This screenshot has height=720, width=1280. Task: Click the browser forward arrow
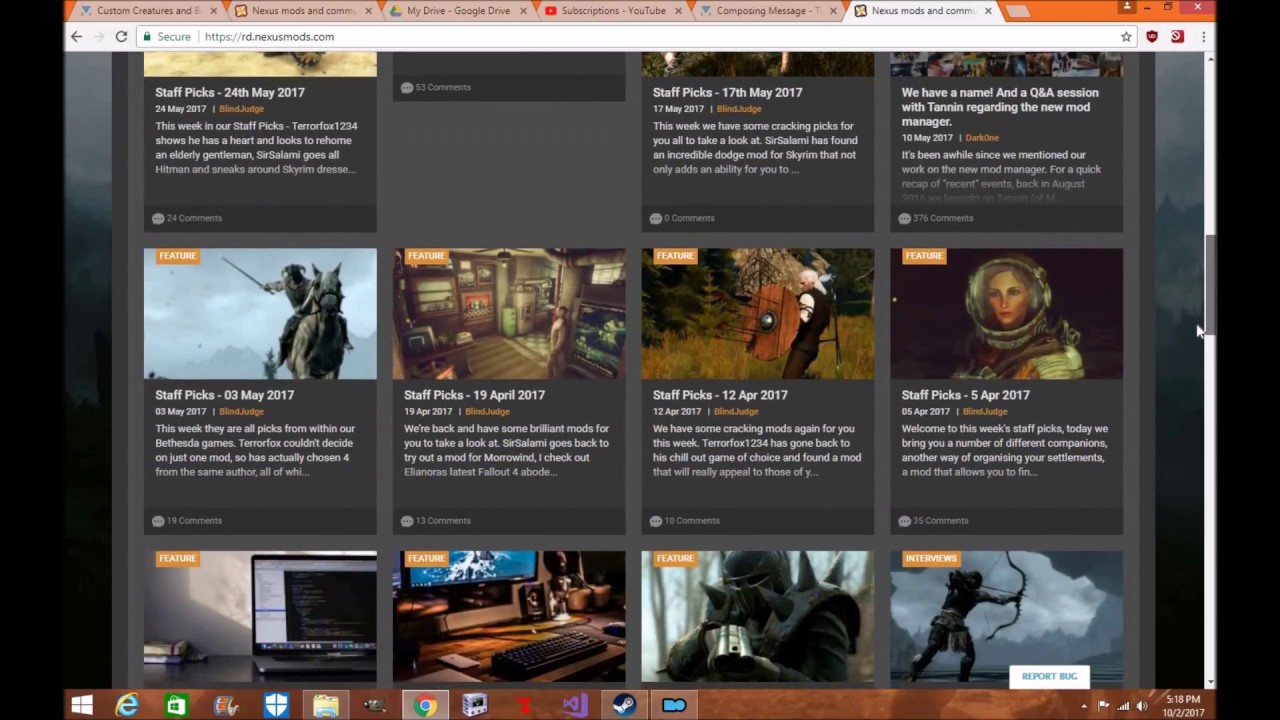[x=99, y=36]
